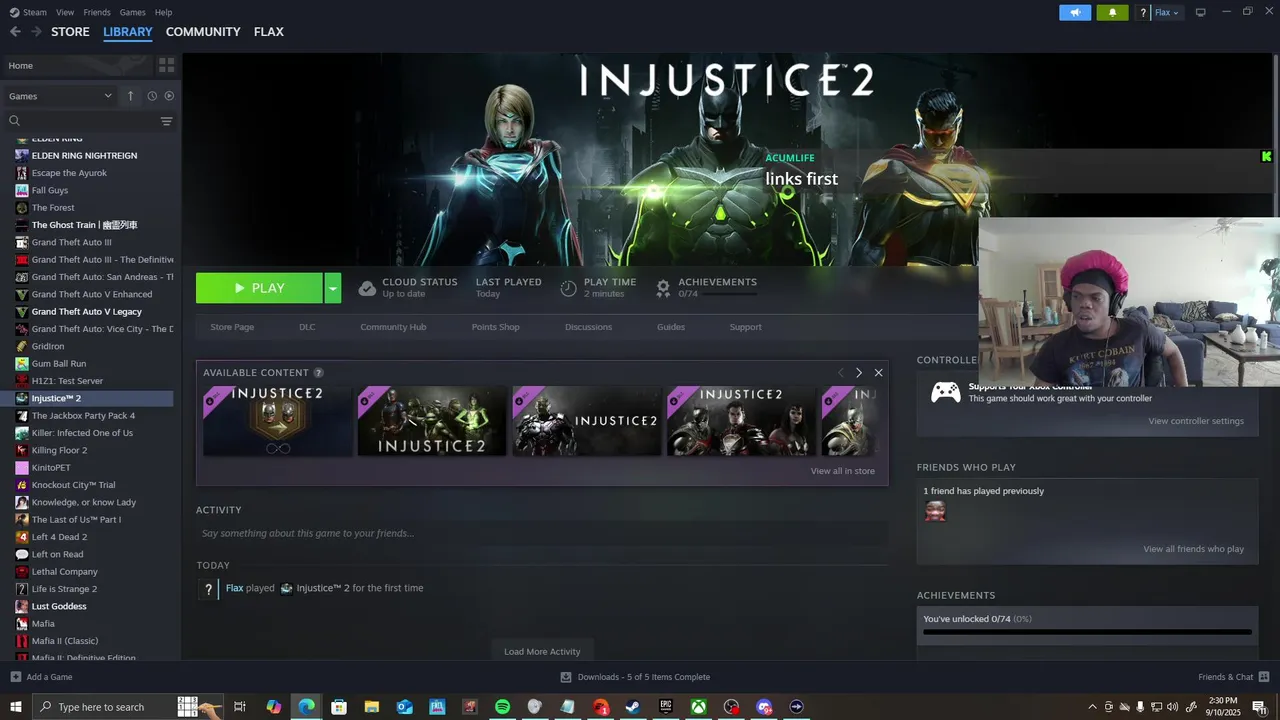Click the activity post text field
Viewport: 1280px width, 720px height.
541,533
